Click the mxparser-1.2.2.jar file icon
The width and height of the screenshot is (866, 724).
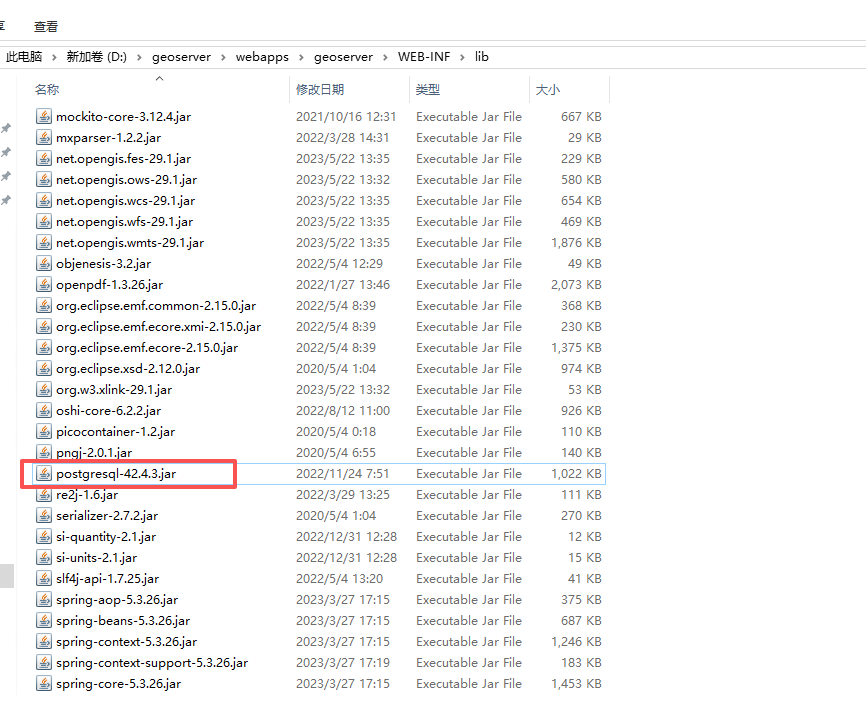(44, 138)
